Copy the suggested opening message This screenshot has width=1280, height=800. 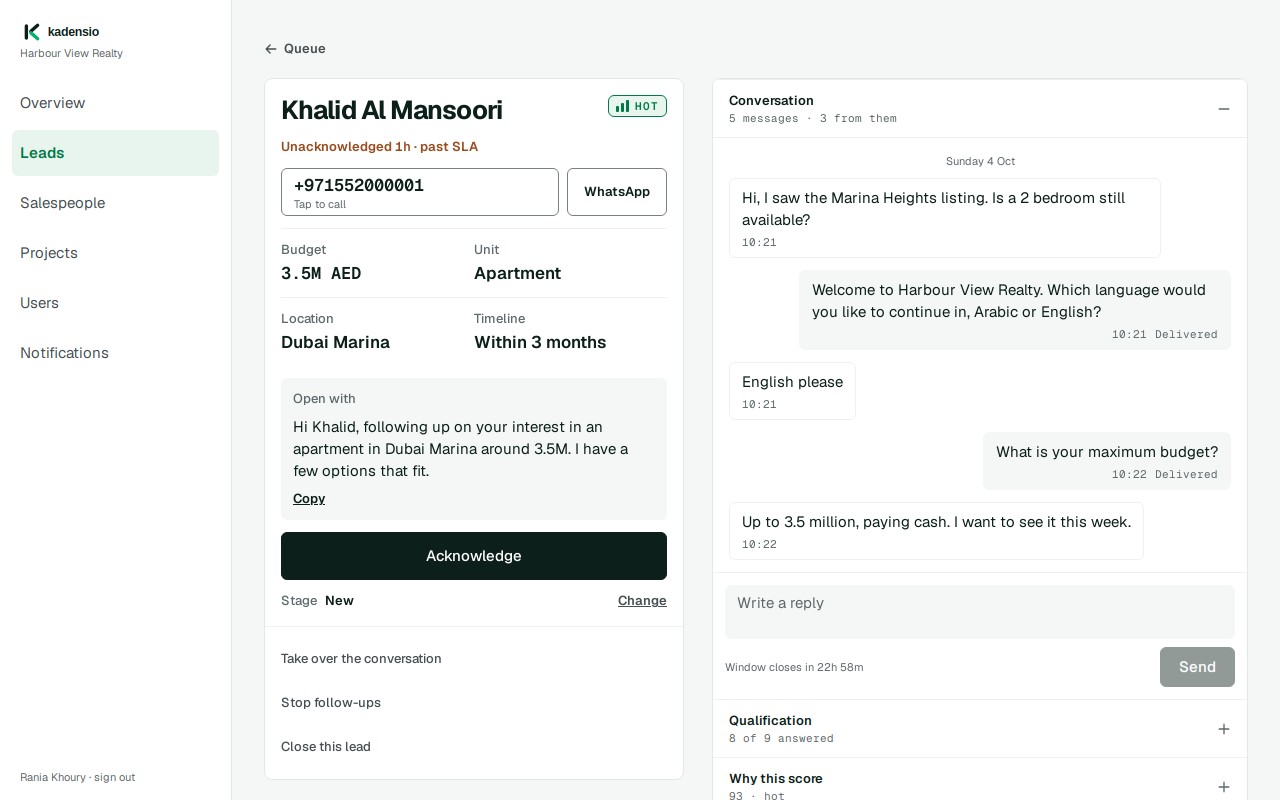point(309,499)
